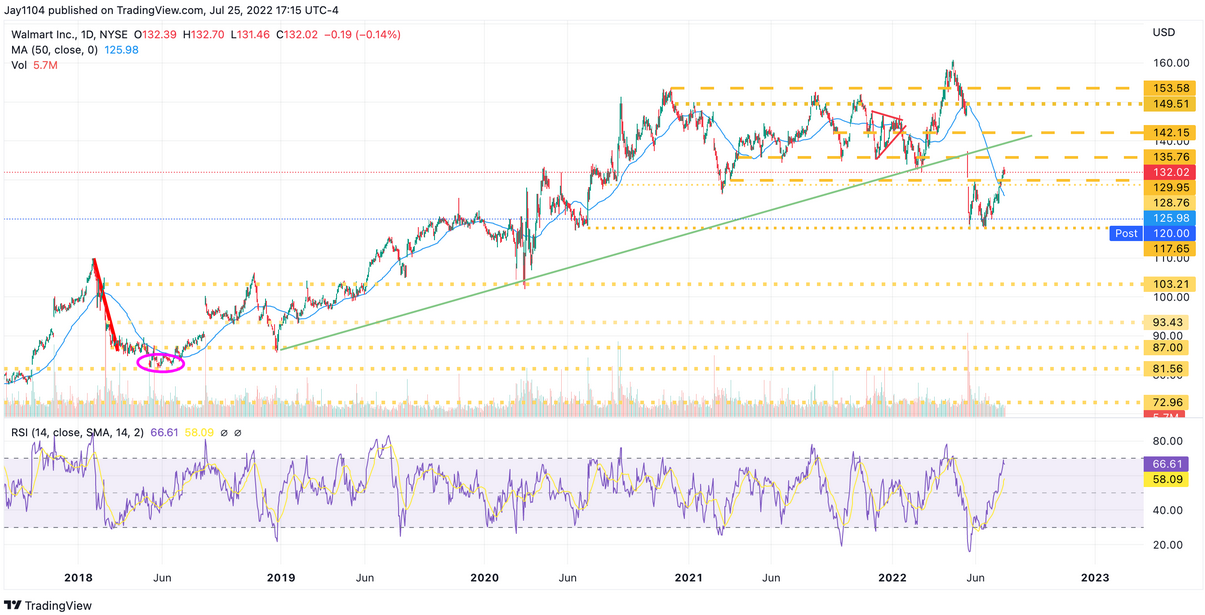Click the low price value L131.46
1205x615 pixels.
[250, 35]
